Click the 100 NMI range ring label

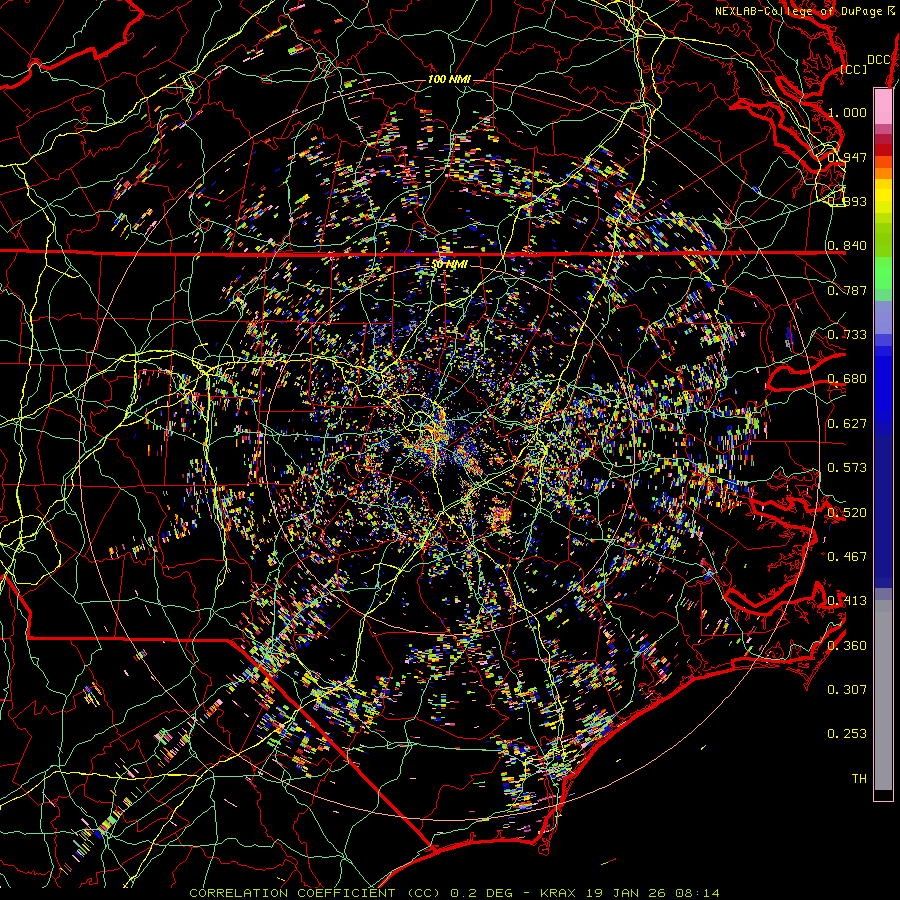click(x=449, y=79)
